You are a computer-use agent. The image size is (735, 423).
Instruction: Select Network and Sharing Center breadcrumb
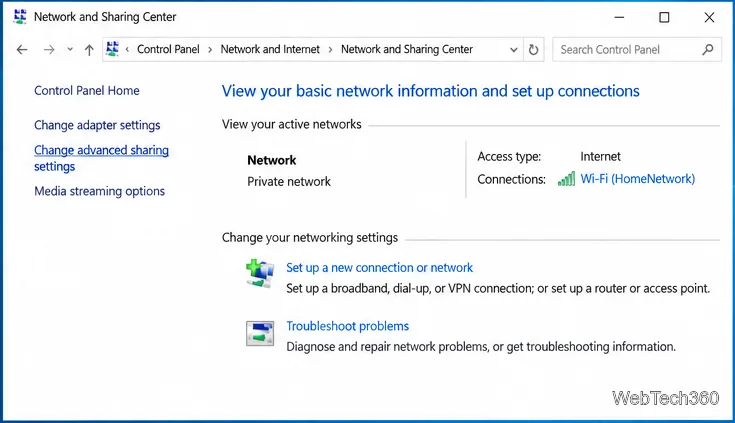[x=407, y=49]
